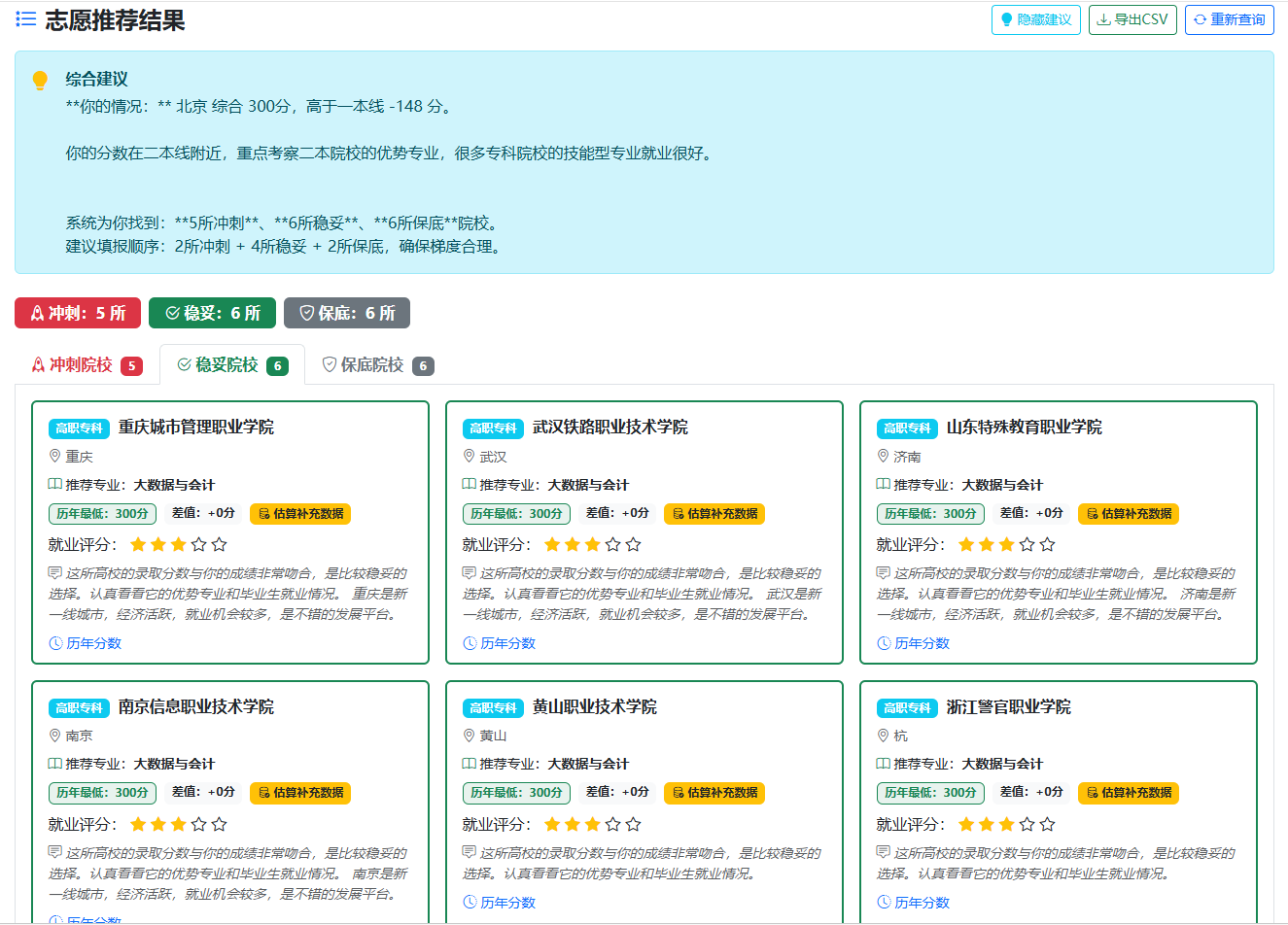Click the list icon beside 志愿推荐结果
The width and height of the screenshot is (1288, 925).
tap(26, 19)
